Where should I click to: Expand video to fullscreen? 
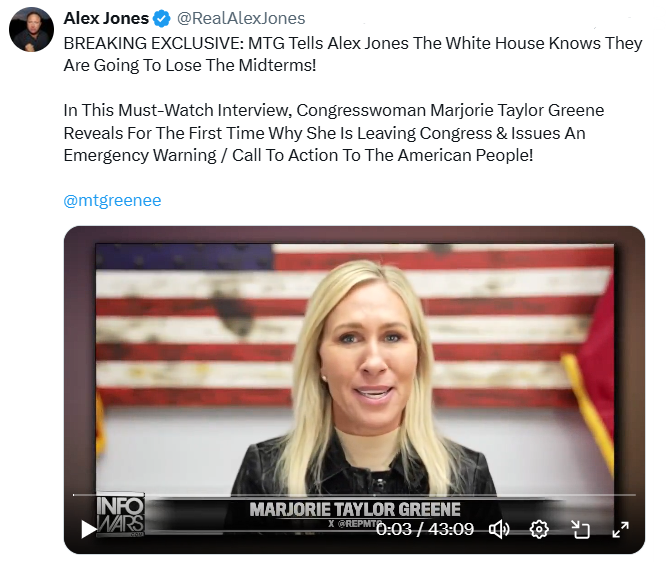[621, 529]
